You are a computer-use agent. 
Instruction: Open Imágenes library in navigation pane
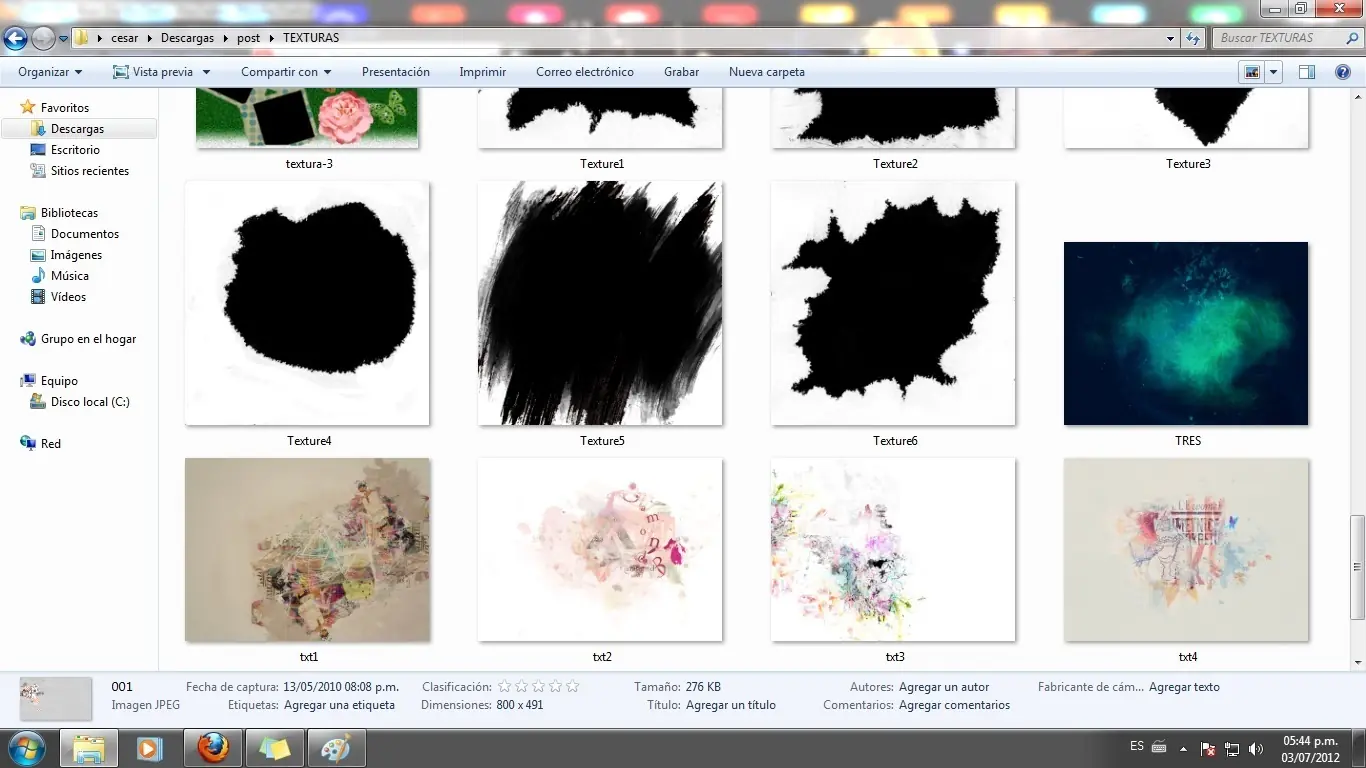coord(76,255)
